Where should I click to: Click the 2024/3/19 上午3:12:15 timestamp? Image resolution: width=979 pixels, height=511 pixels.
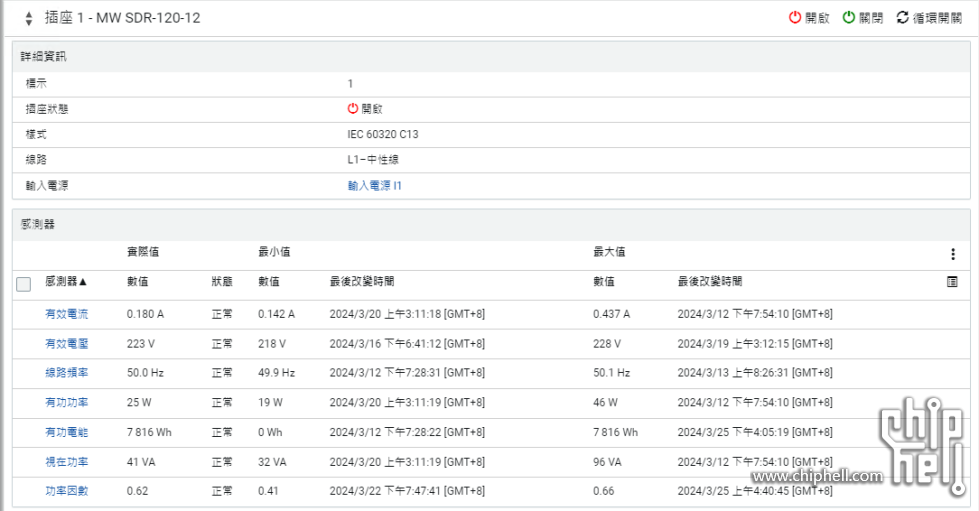coord(755,344)
